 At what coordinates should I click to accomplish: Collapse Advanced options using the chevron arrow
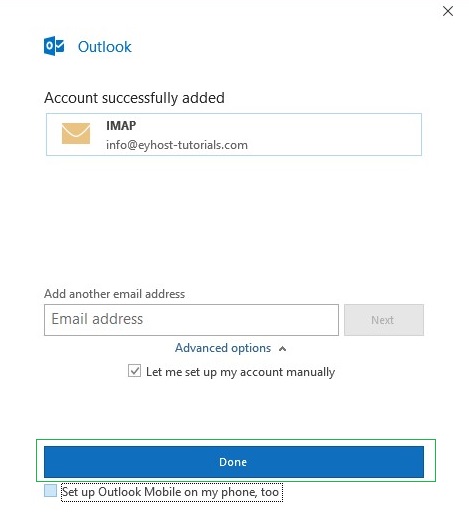(282, 349)
